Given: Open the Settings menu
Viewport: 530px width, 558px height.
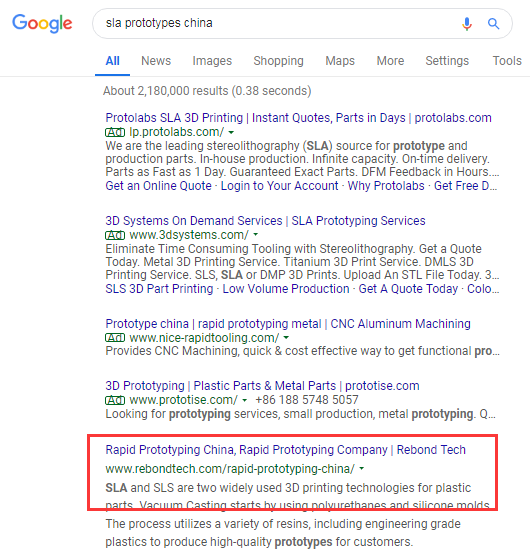Looking at the screenshot, I should 447,61.
